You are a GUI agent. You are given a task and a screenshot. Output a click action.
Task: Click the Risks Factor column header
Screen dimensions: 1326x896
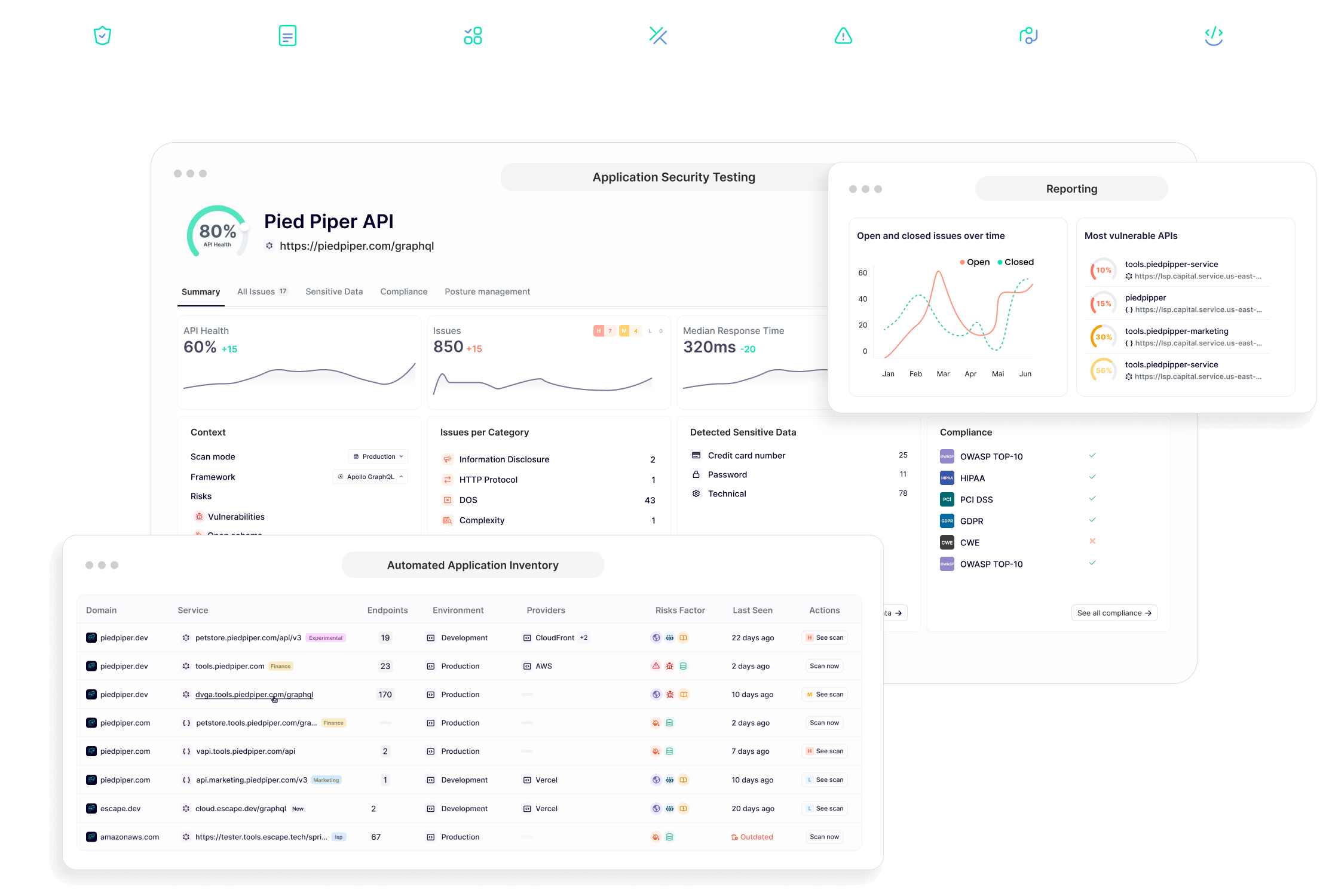[680, 610]
